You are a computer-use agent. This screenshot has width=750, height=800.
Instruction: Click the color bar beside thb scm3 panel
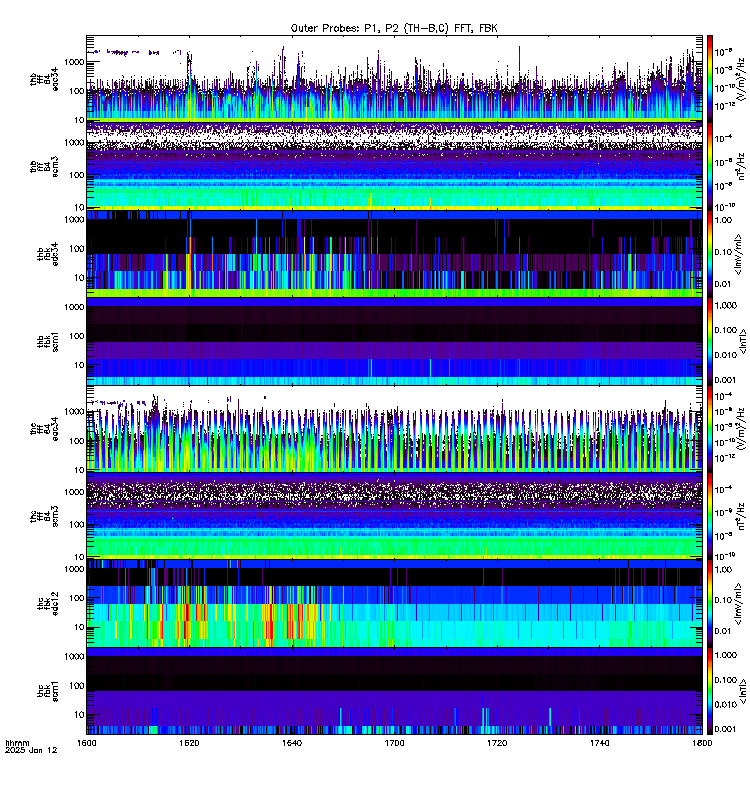tap(710, 166)
